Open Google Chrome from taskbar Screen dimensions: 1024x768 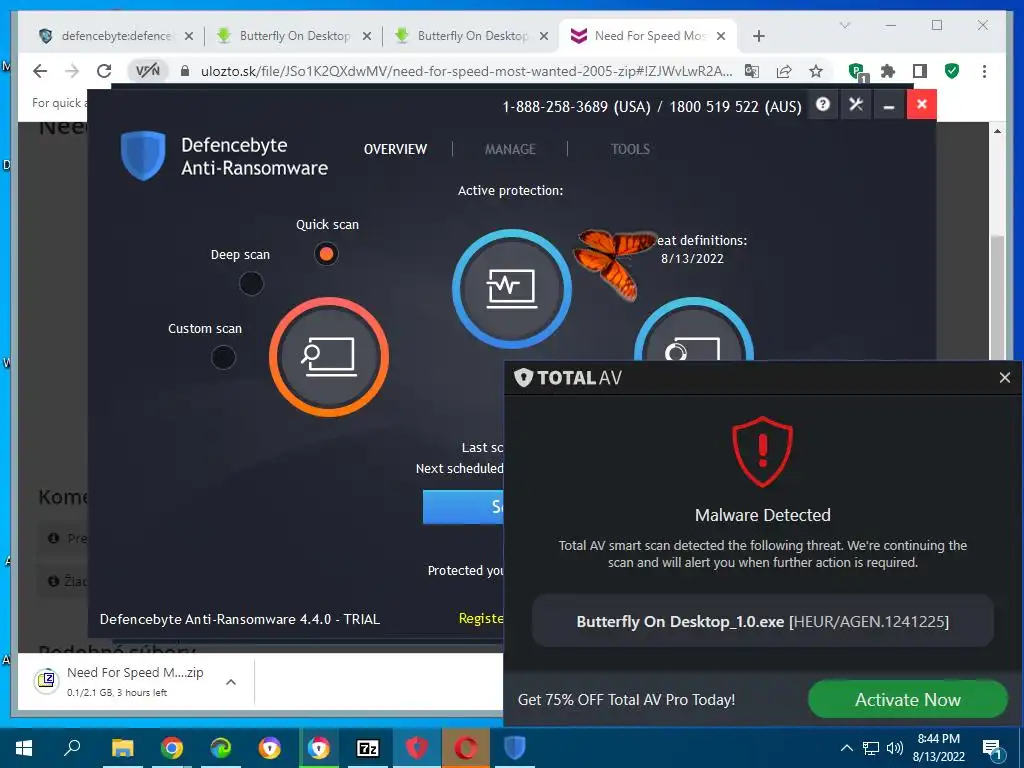171,748
